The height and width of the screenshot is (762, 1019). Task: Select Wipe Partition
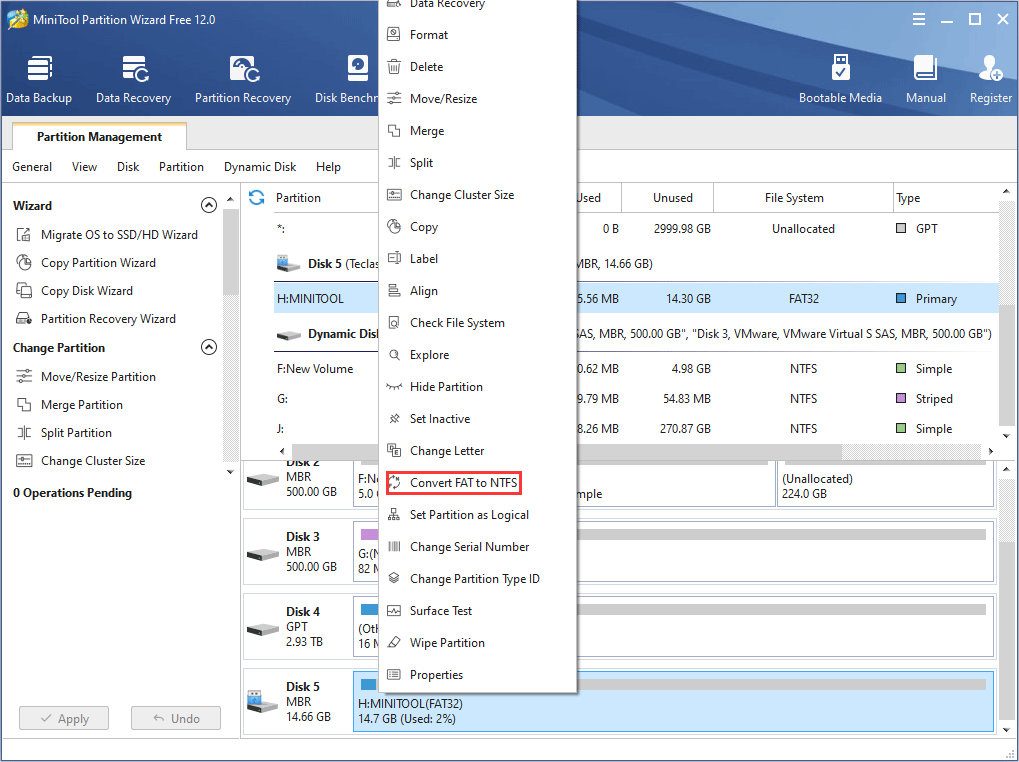point(478,642)
